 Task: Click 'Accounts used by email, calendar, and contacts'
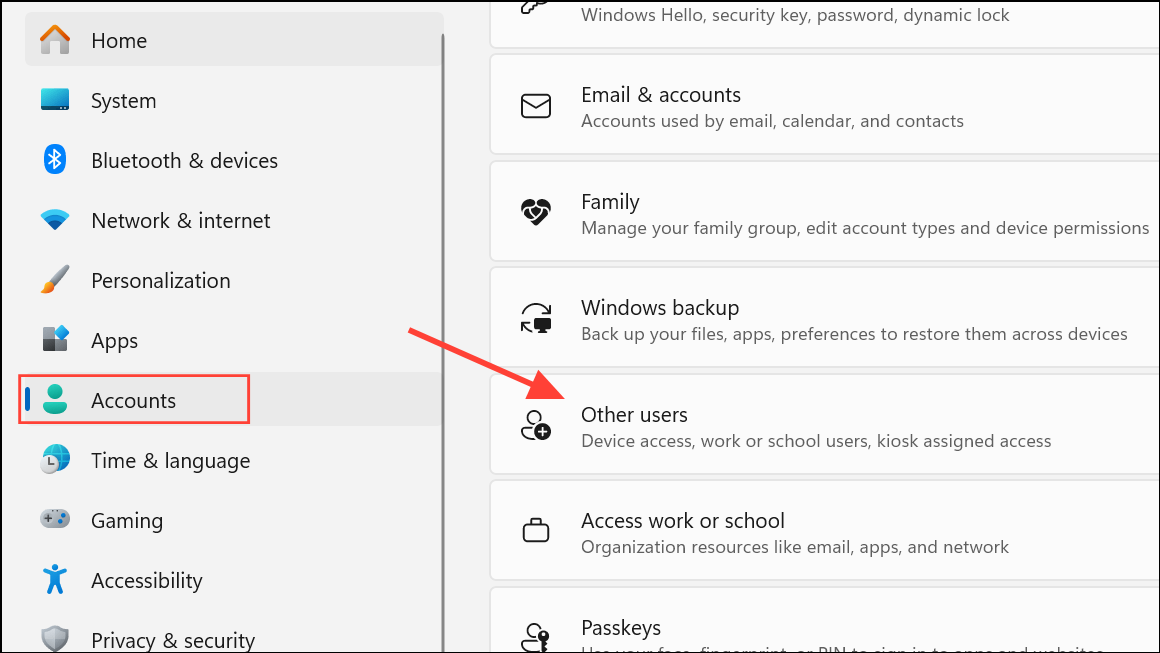(x=772, y=121)
